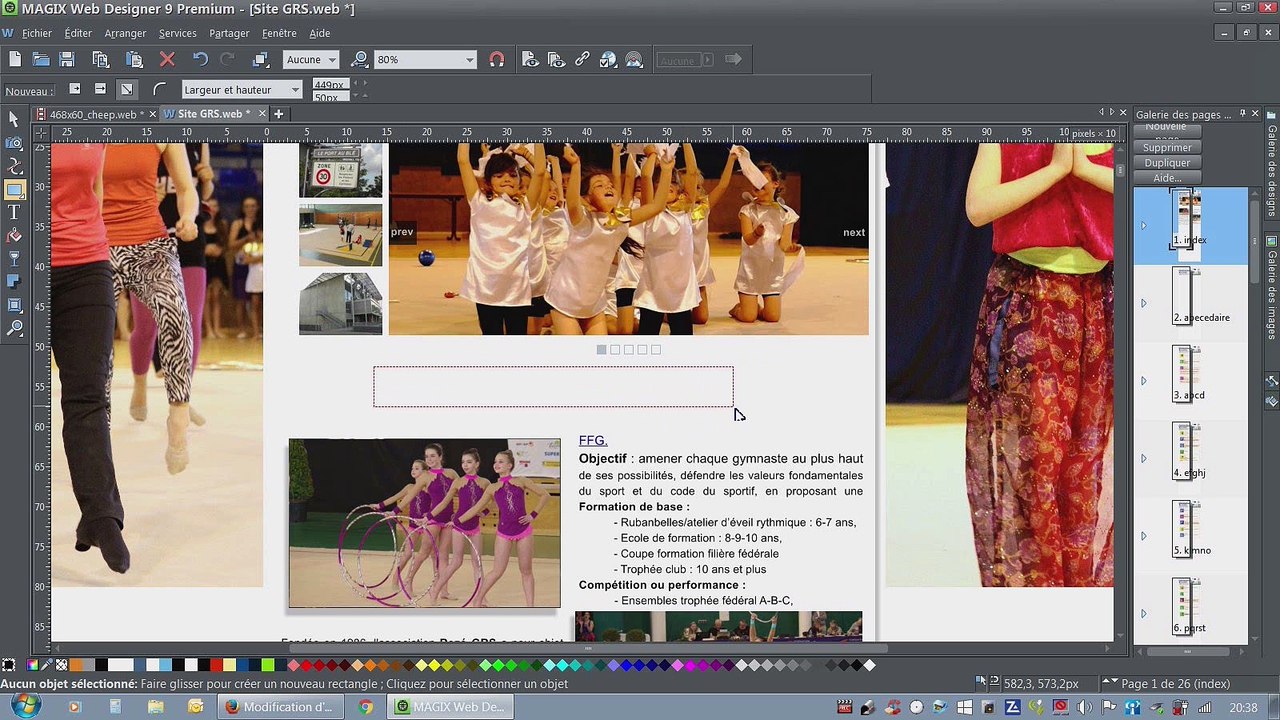Select the 2. abecedaire page thumbnail
The height and width of the screenshot is (720, 1280).
point(1185,295)
